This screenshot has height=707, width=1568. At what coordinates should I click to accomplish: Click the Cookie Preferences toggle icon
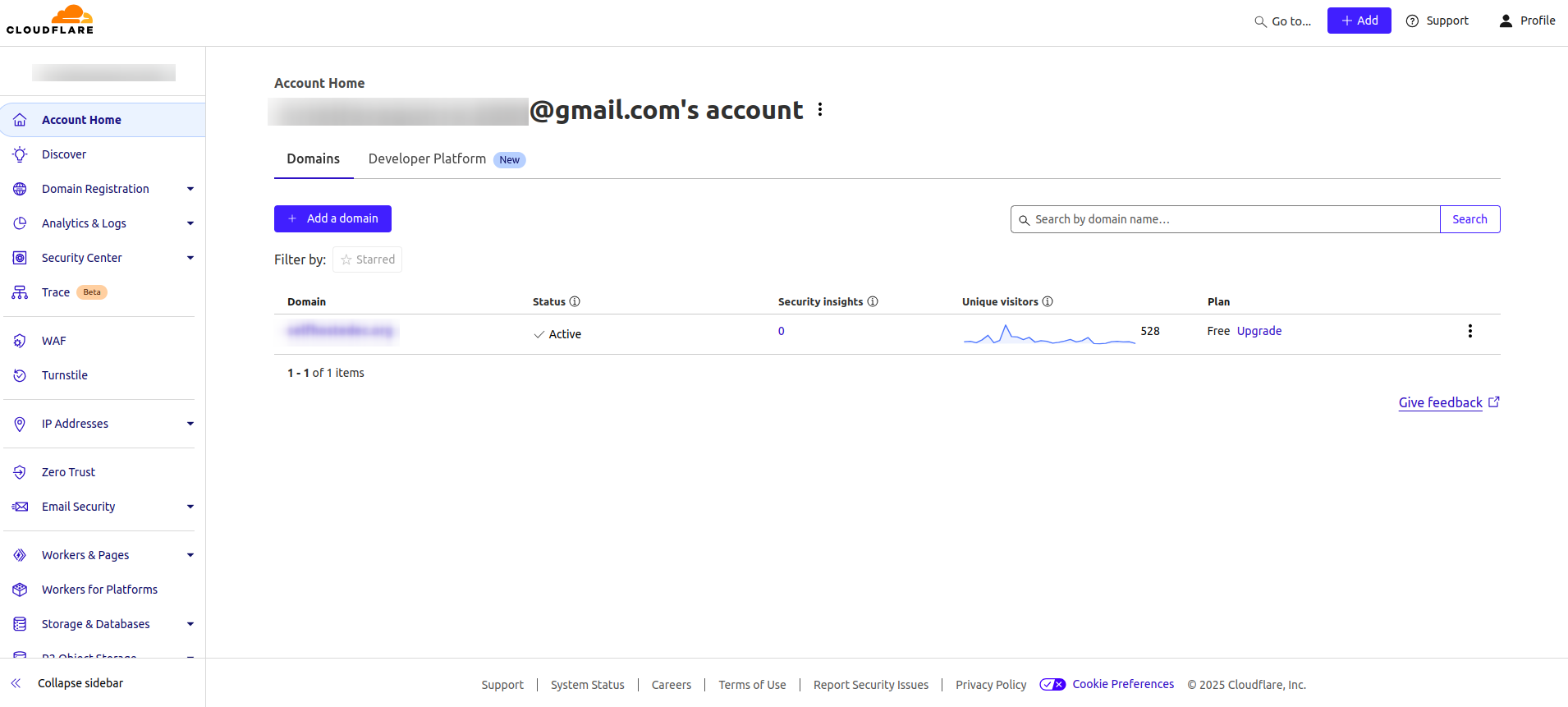click(x=1052, y=684)
